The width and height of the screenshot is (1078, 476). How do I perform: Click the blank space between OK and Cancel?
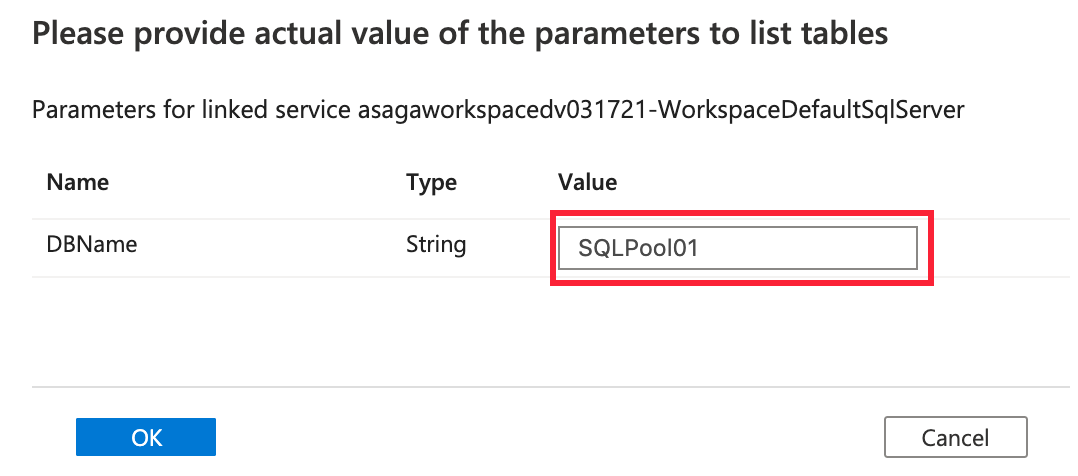point(550,437)
